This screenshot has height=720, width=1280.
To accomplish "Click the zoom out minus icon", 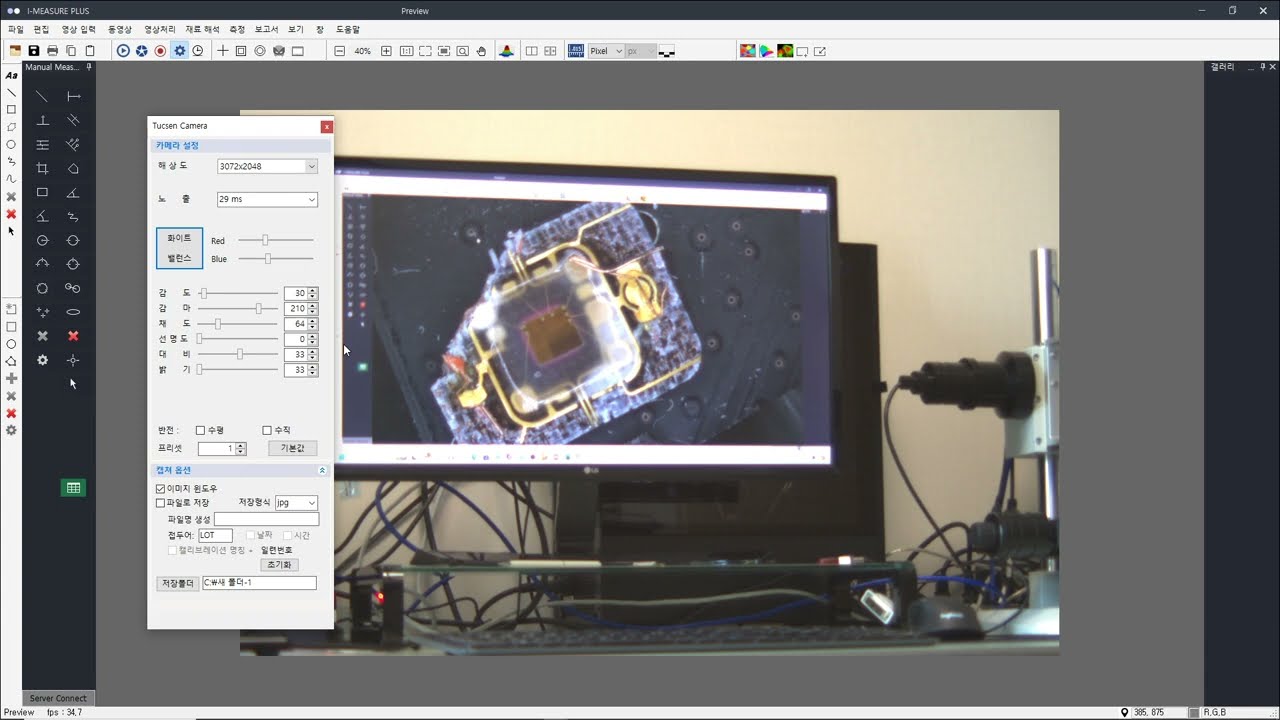I will pyautogui.click(x=340, y=51).
